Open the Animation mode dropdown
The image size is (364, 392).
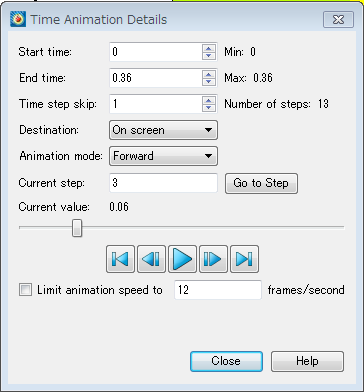[163, 156]
